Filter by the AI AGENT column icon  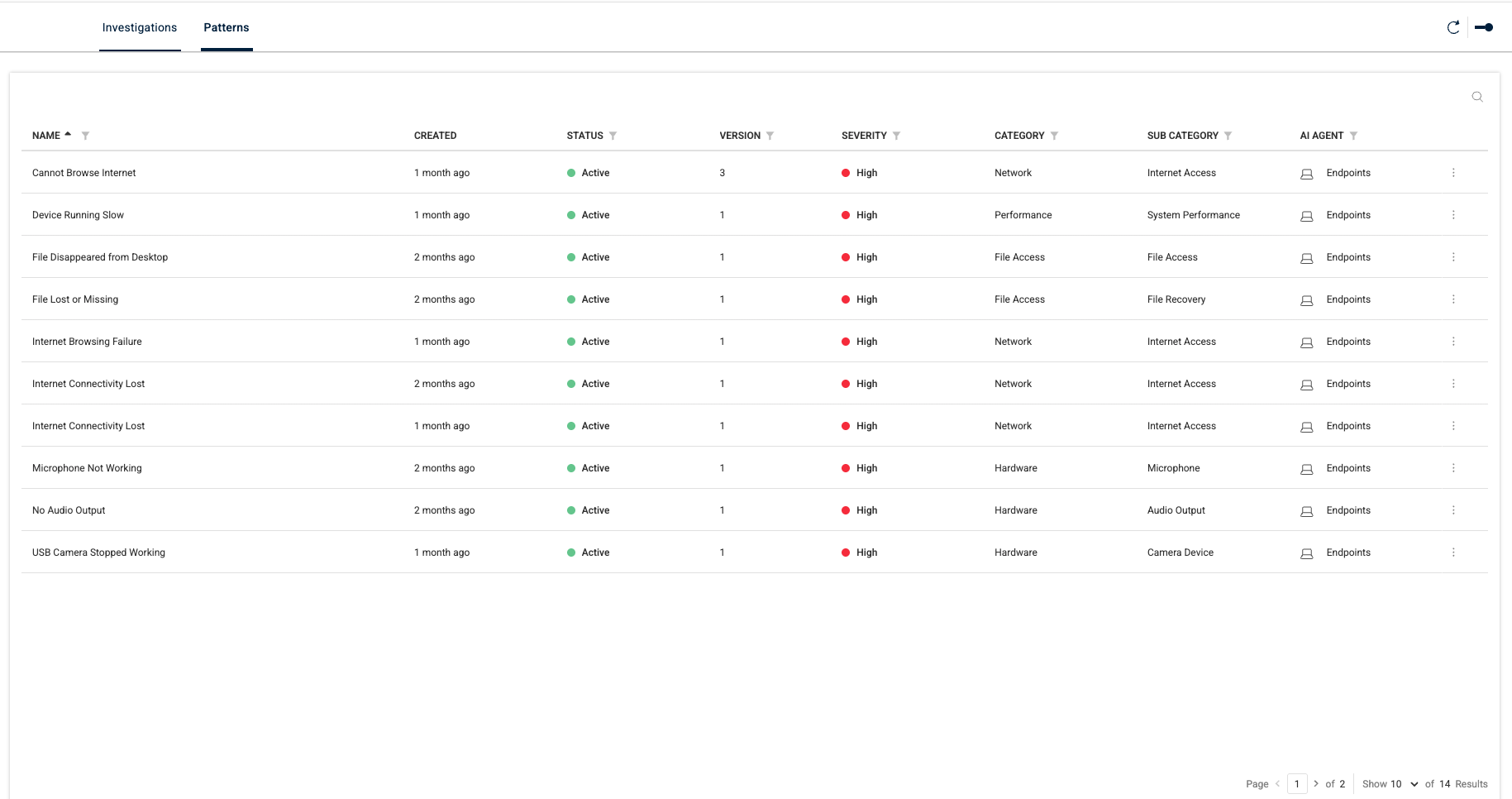pos(1353,136)
